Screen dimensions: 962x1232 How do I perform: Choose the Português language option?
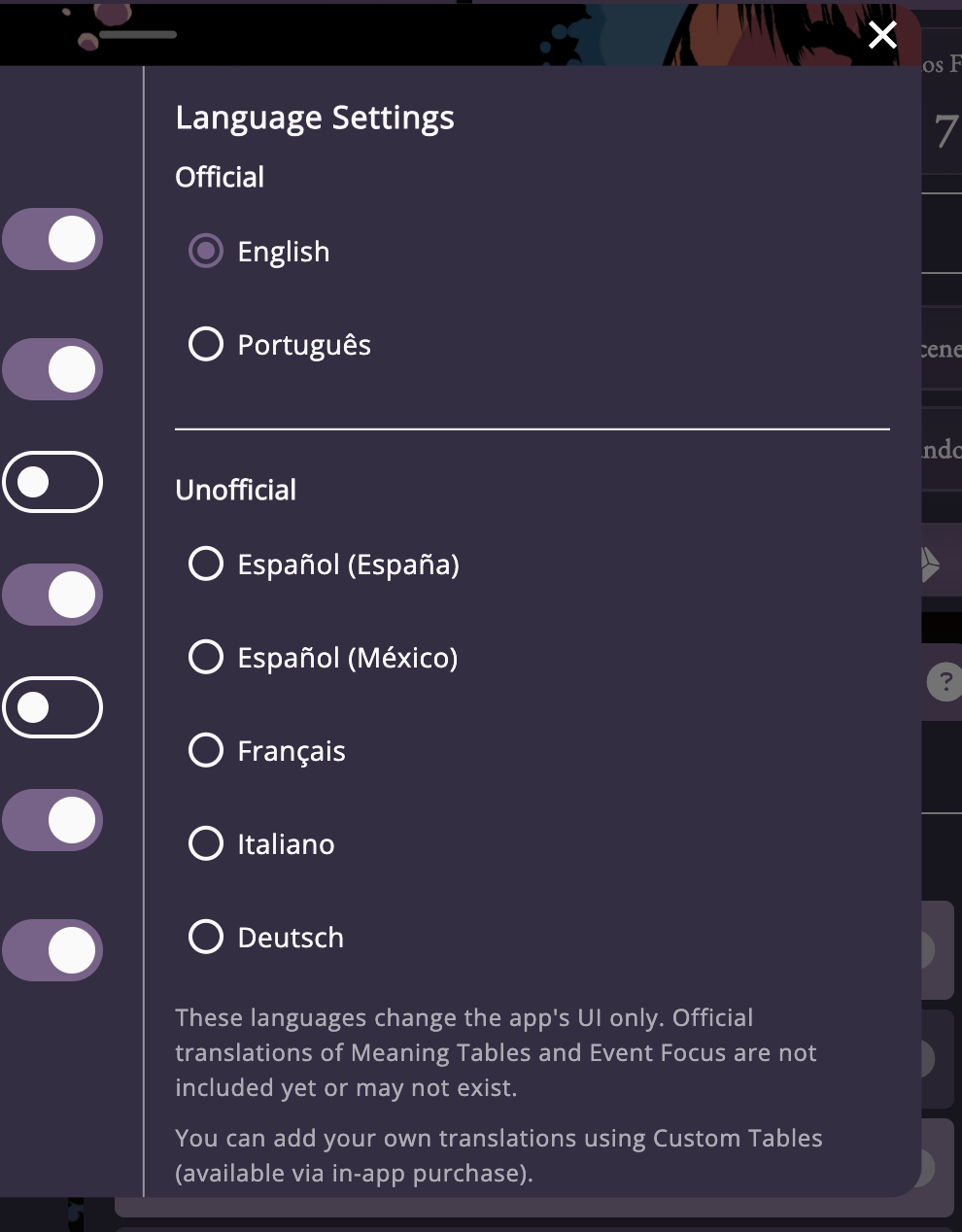pyautogui.click(x=206, y=344)
